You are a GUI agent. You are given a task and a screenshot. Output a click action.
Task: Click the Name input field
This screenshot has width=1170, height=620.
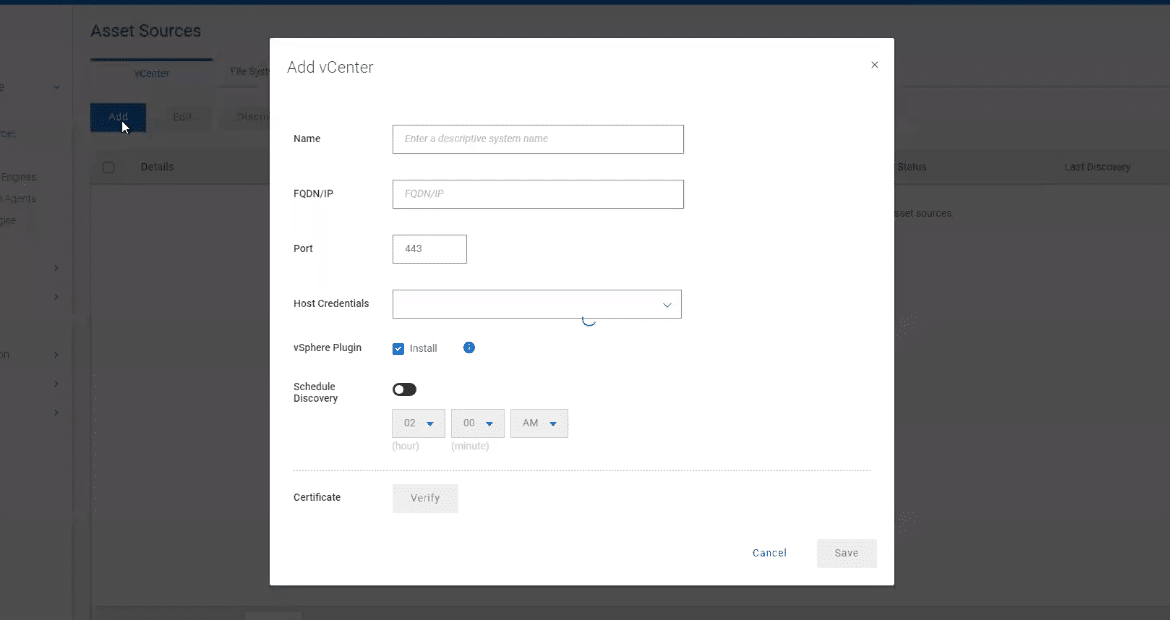(538, 140)
